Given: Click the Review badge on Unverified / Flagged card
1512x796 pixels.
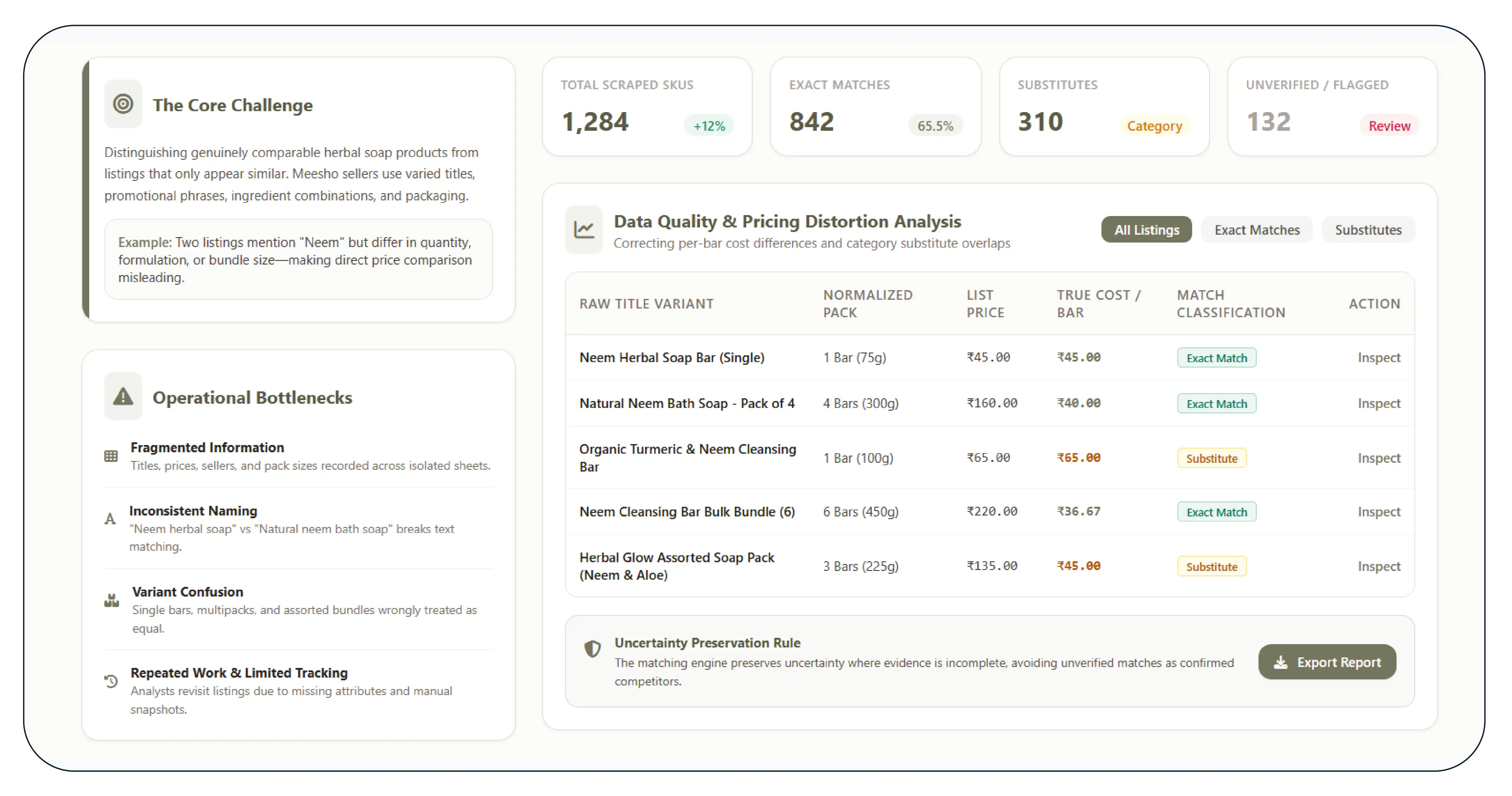Looking at the screenshot, I should click(x=1389, y=126).
